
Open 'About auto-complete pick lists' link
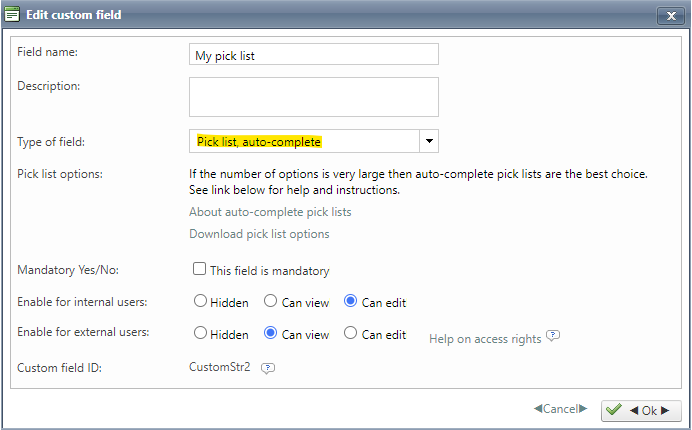point(270,212)
